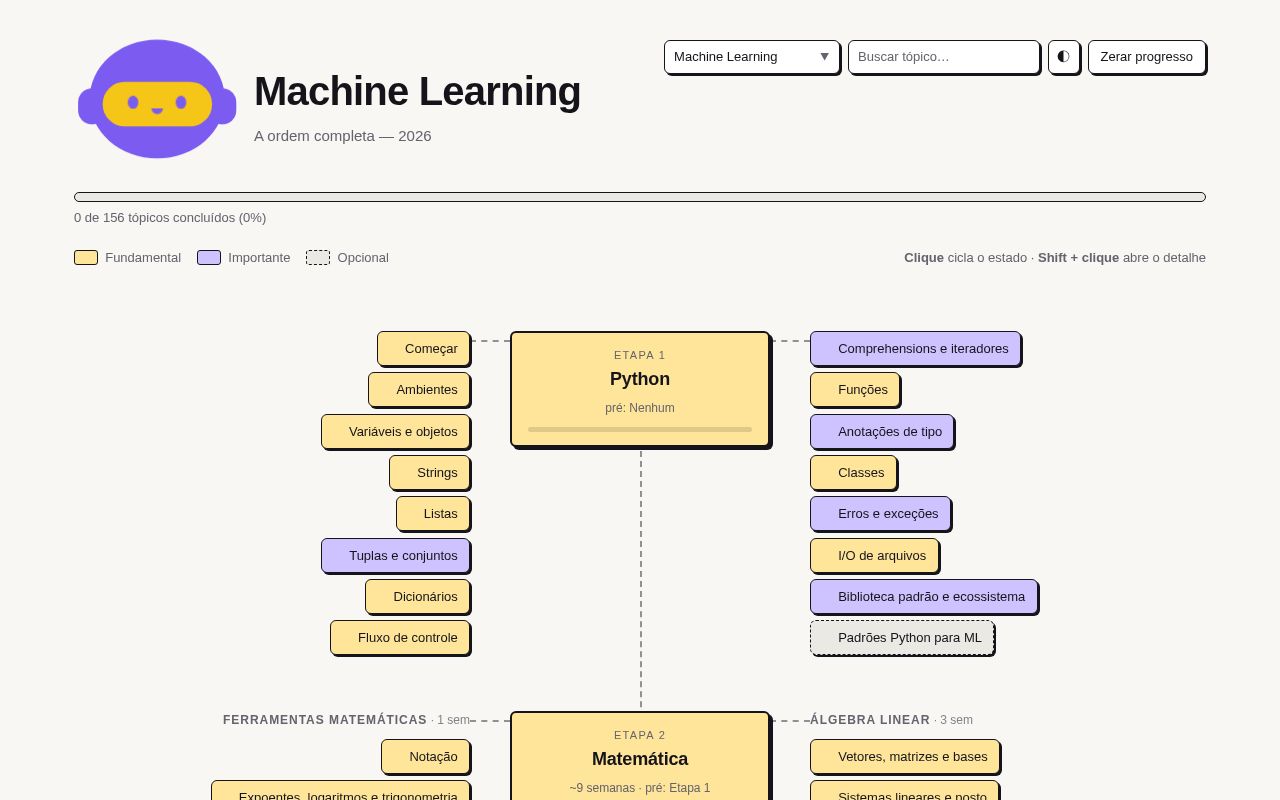Open the Etapa 1 Python stage card

[x=640, y=389]
